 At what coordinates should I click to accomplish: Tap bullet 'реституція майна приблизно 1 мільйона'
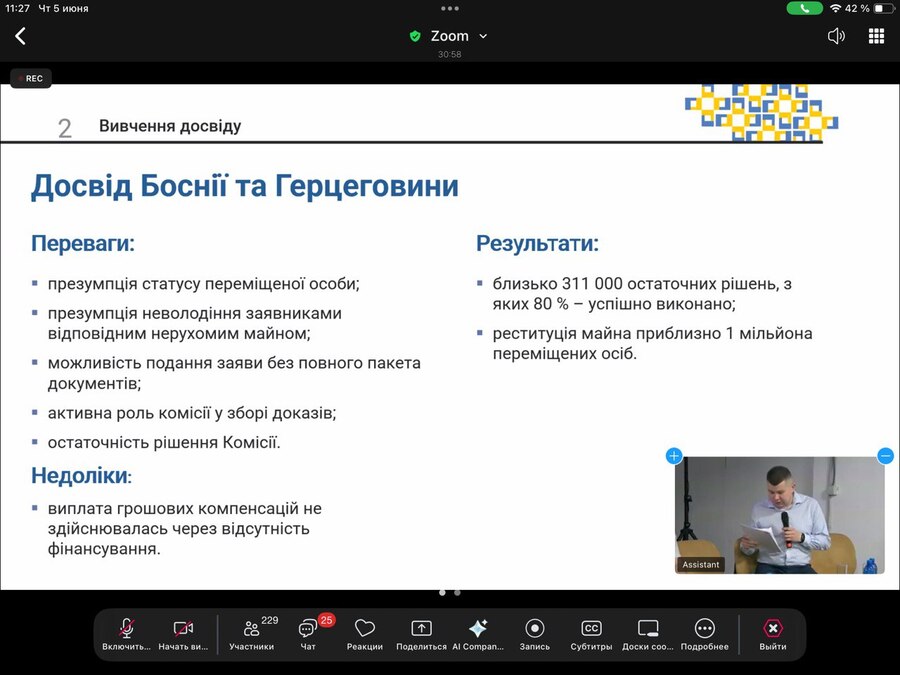tap(652, 343)
